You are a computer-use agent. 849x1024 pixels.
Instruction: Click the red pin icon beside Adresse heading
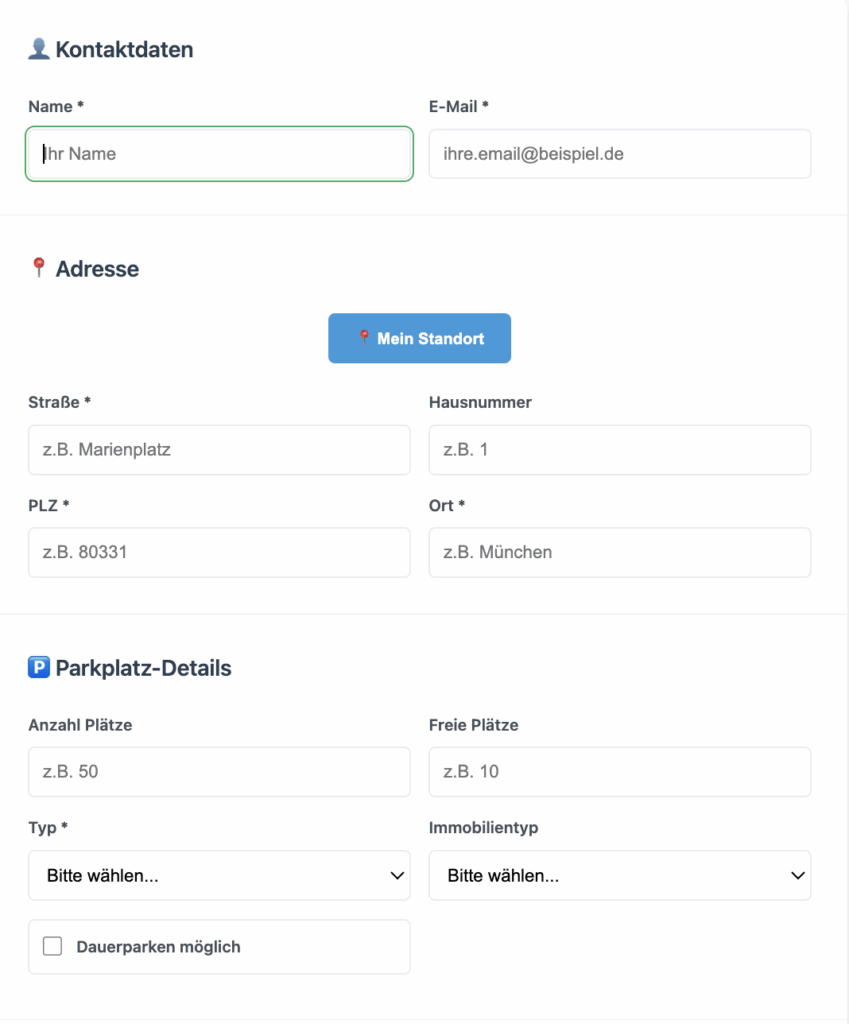(39, 268)
